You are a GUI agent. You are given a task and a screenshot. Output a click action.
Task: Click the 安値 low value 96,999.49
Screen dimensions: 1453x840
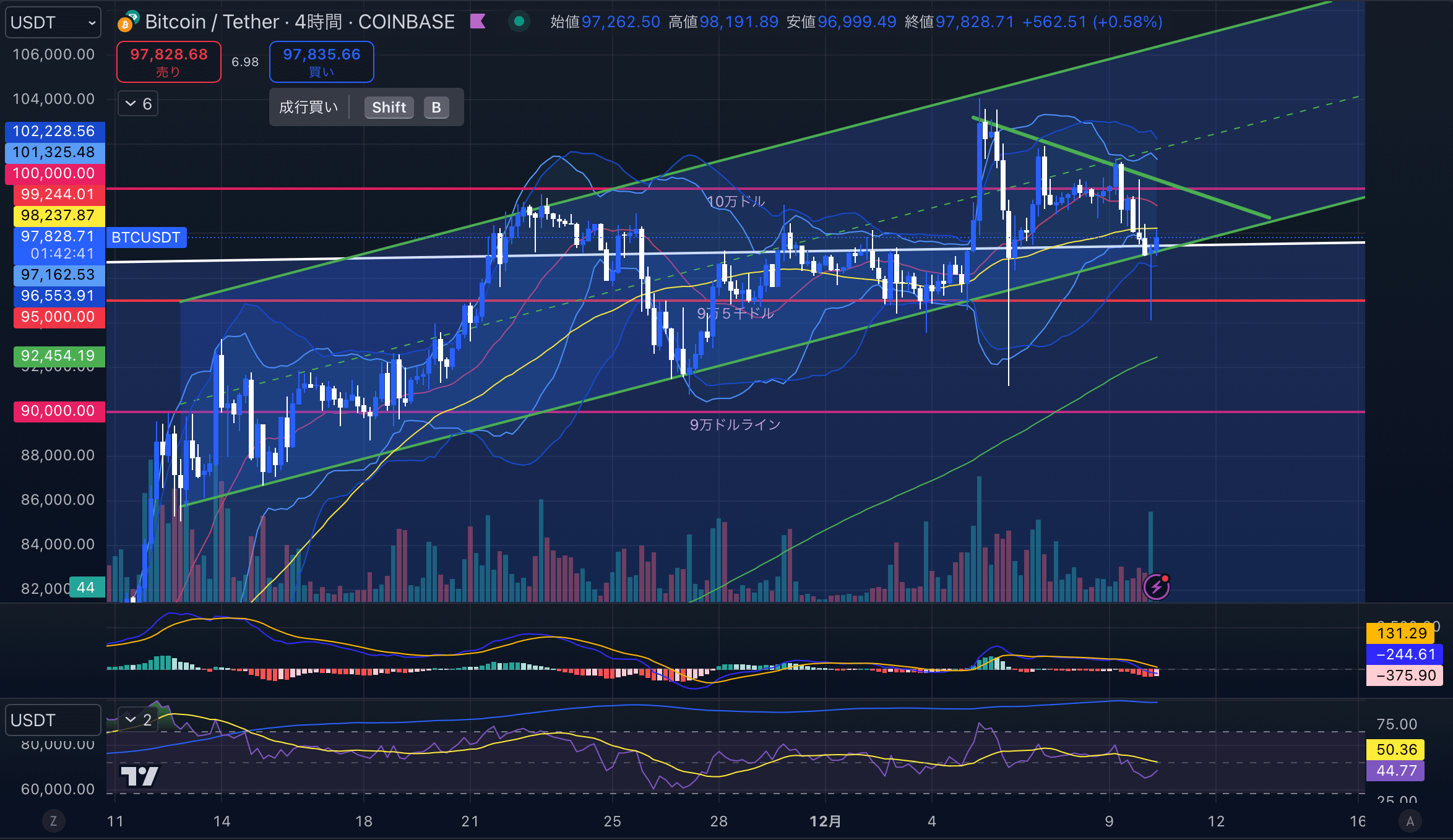click(857, 22)
